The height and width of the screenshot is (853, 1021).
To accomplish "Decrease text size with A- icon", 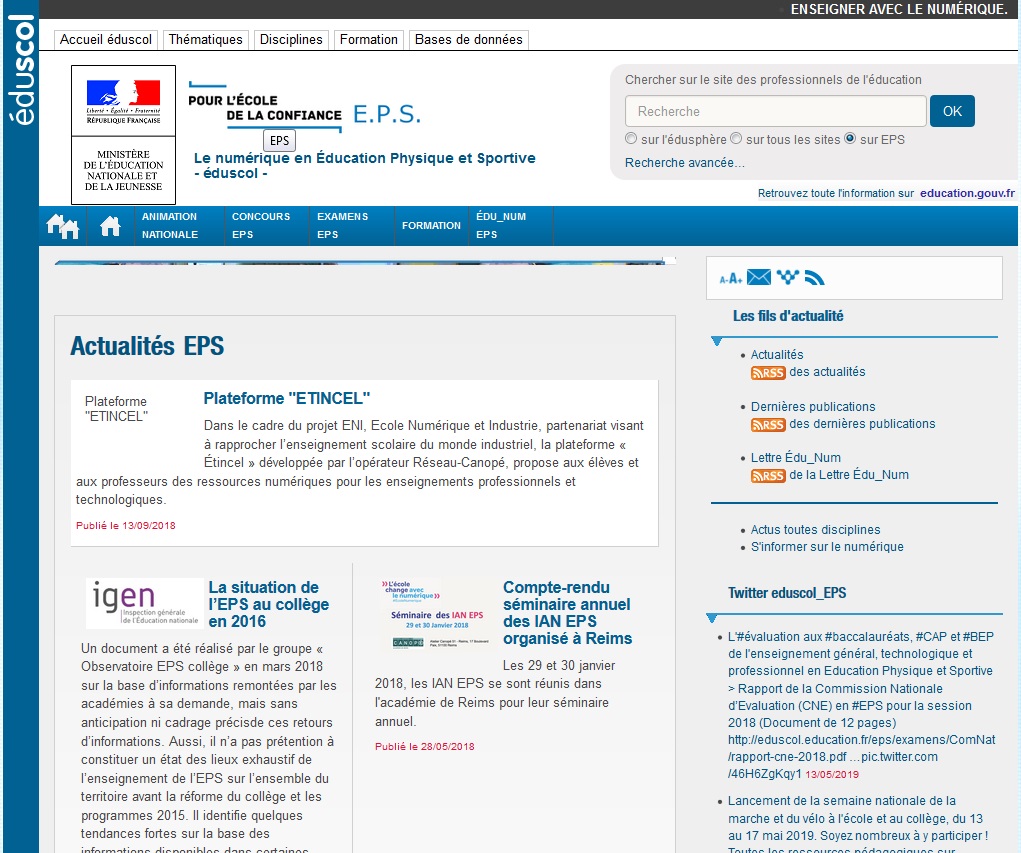I will [725, 280].
